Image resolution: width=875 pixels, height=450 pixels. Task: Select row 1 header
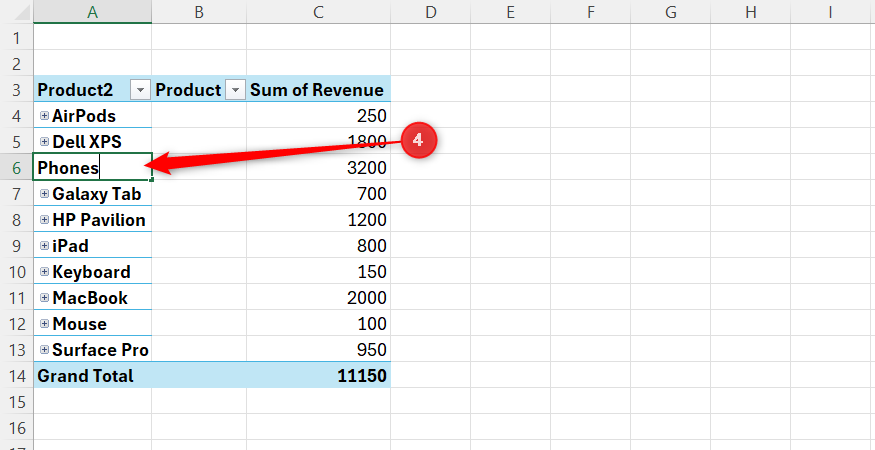point(16,38)
